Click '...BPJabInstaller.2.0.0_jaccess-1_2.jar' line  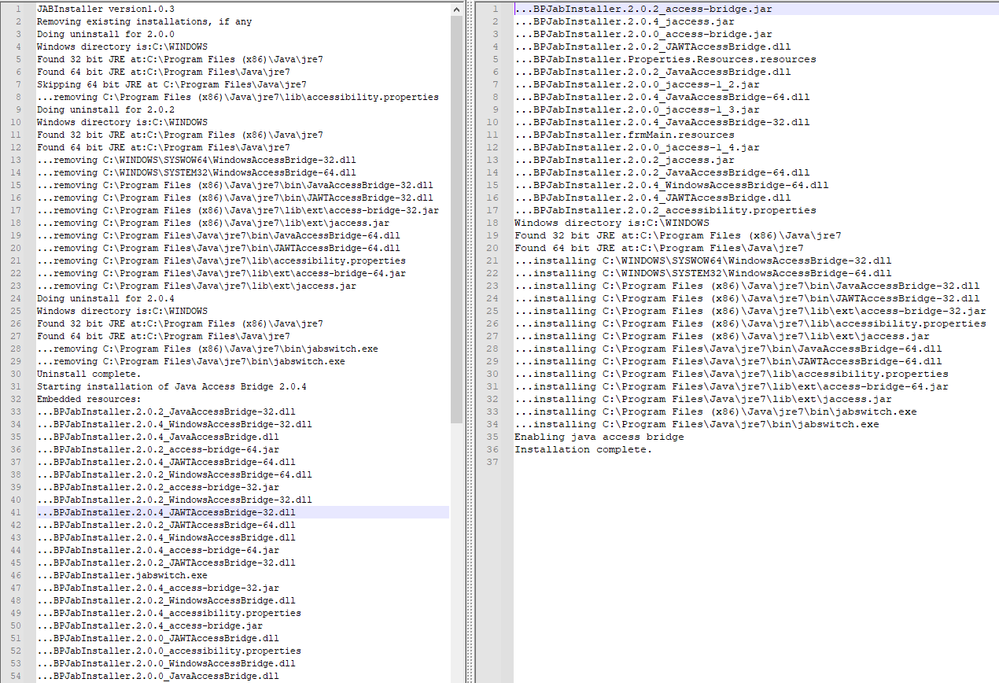637,85
